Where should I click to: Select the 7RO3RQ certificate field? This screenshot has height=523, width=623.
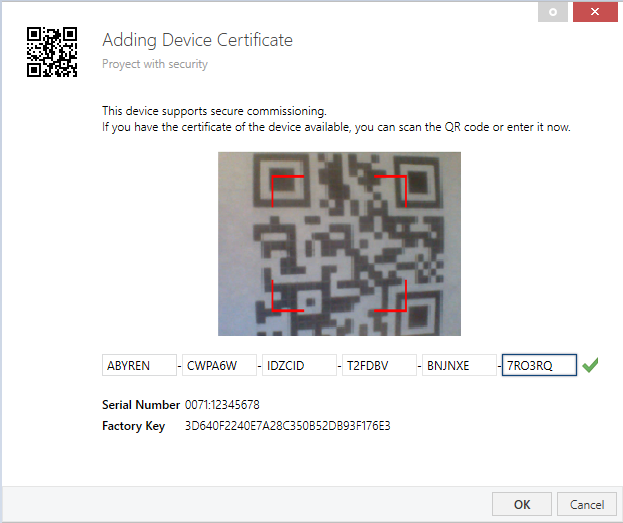pos(539,365)
